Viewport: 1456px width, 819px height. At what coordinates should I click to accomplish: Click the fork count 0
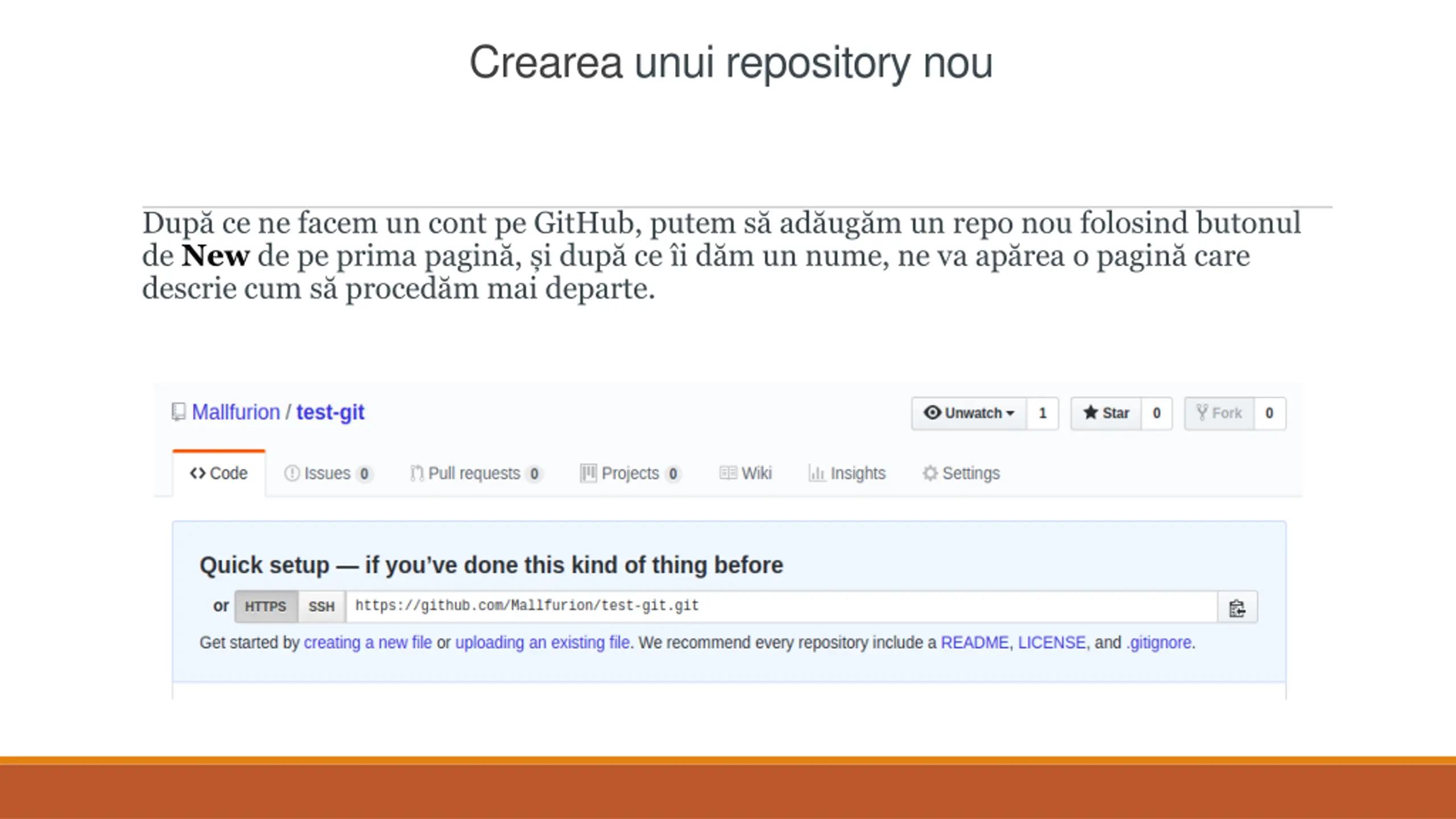[1269, 413]
